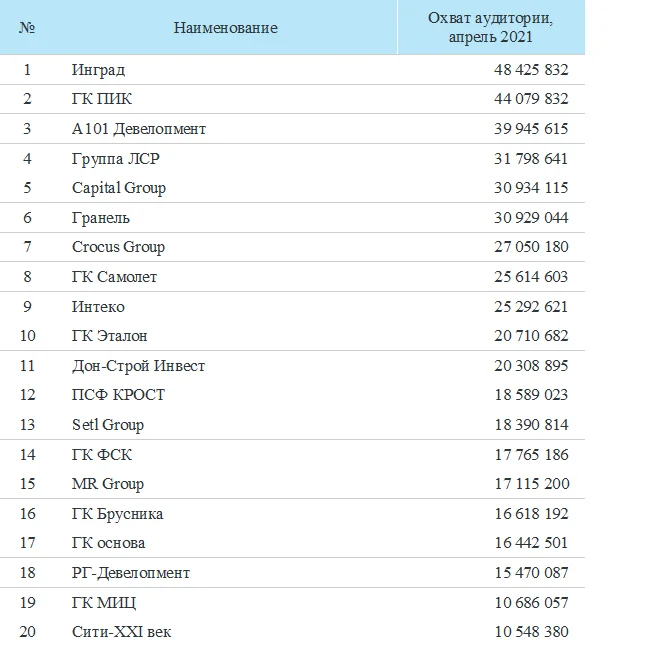Select the value 30 929 044 for Гранель

(531, 218)
